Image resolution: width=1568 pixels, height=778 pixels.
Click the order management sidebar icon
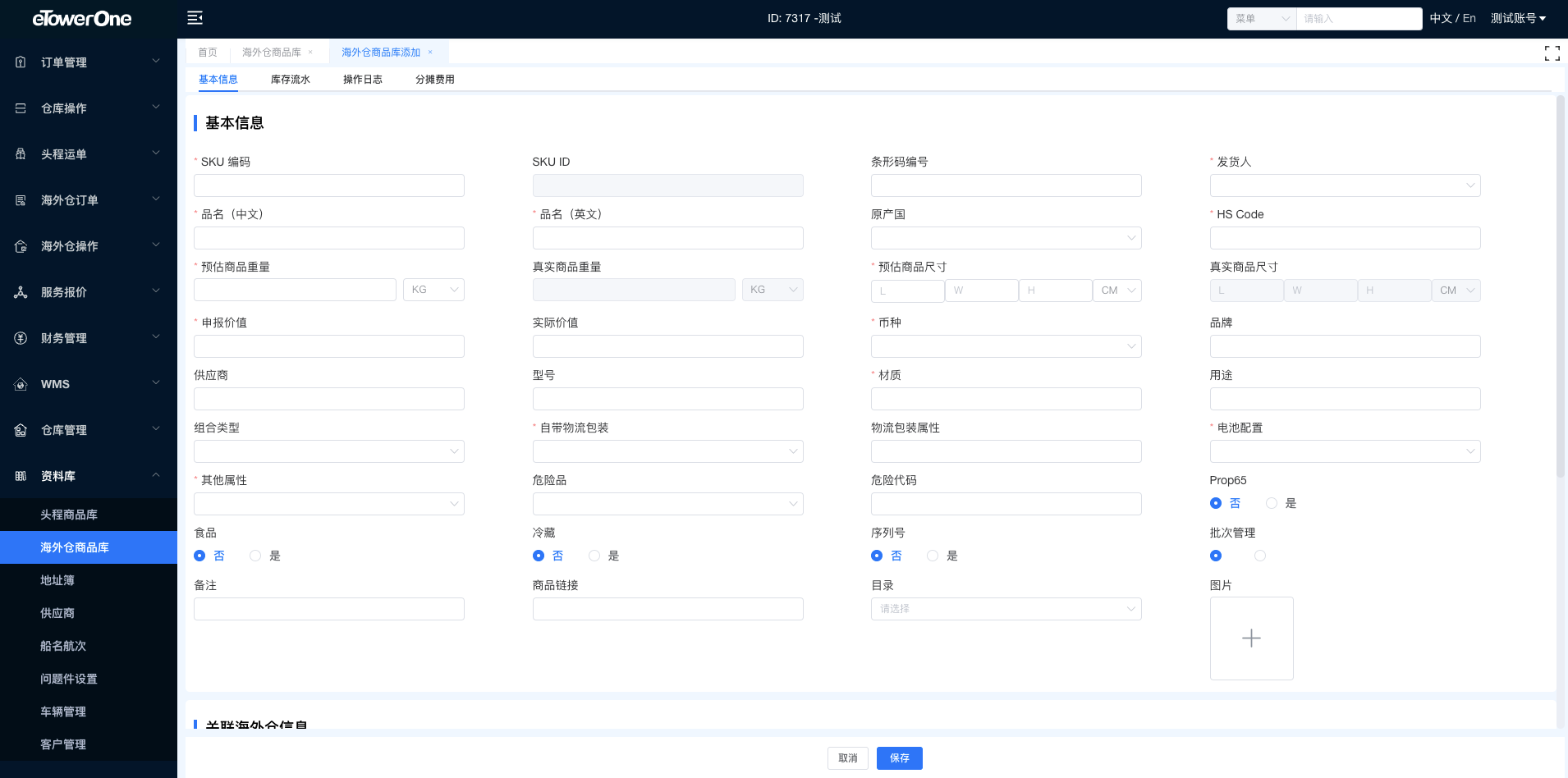click(21, 62)
